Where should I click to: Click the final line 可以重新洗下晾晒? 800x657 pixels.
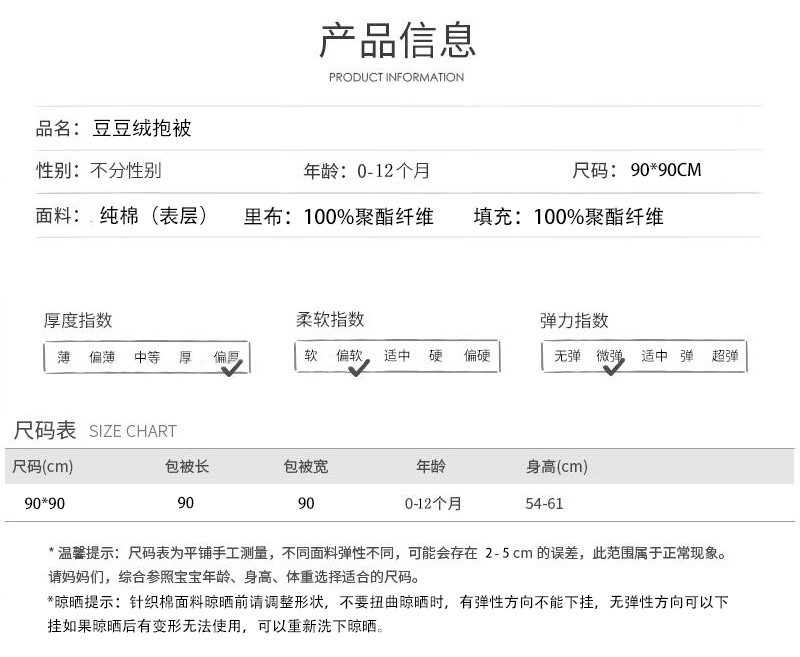point(216,626)
